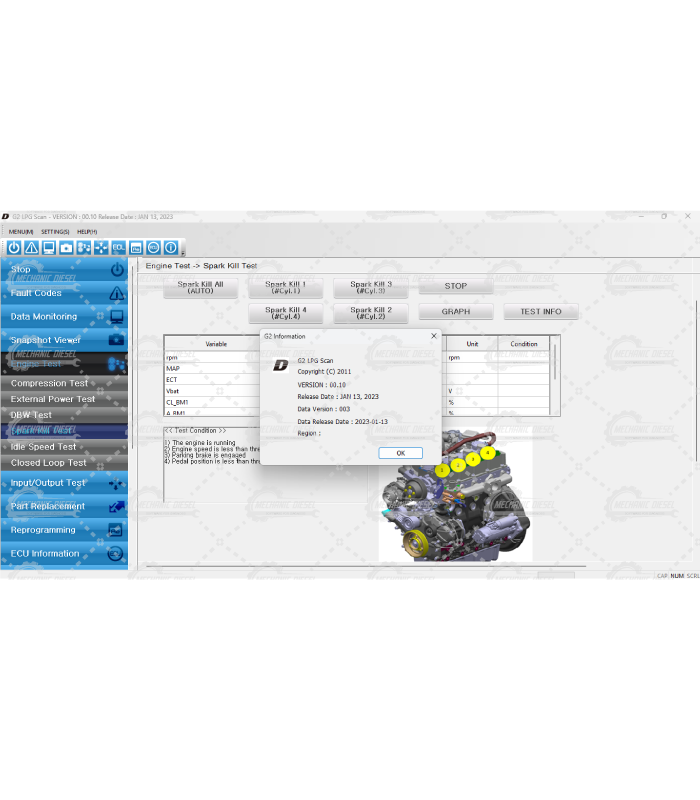Click the EOL icon in the toolbar

coord(119,247)
